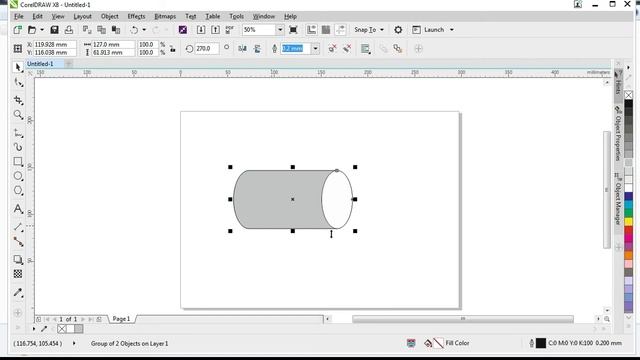Screen dimensions: 640x360
Task: Open the Object Manager docker tab
Action: point(618,199)
